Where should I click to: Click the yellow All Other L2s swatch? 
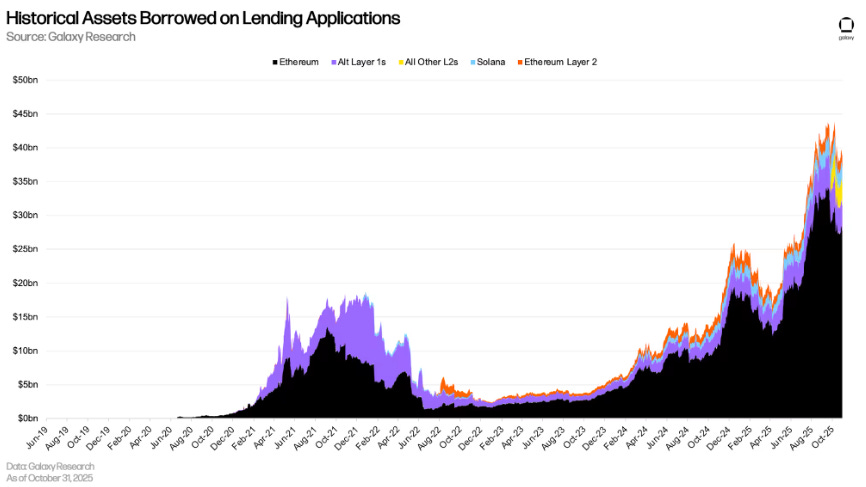click(401, 62)
